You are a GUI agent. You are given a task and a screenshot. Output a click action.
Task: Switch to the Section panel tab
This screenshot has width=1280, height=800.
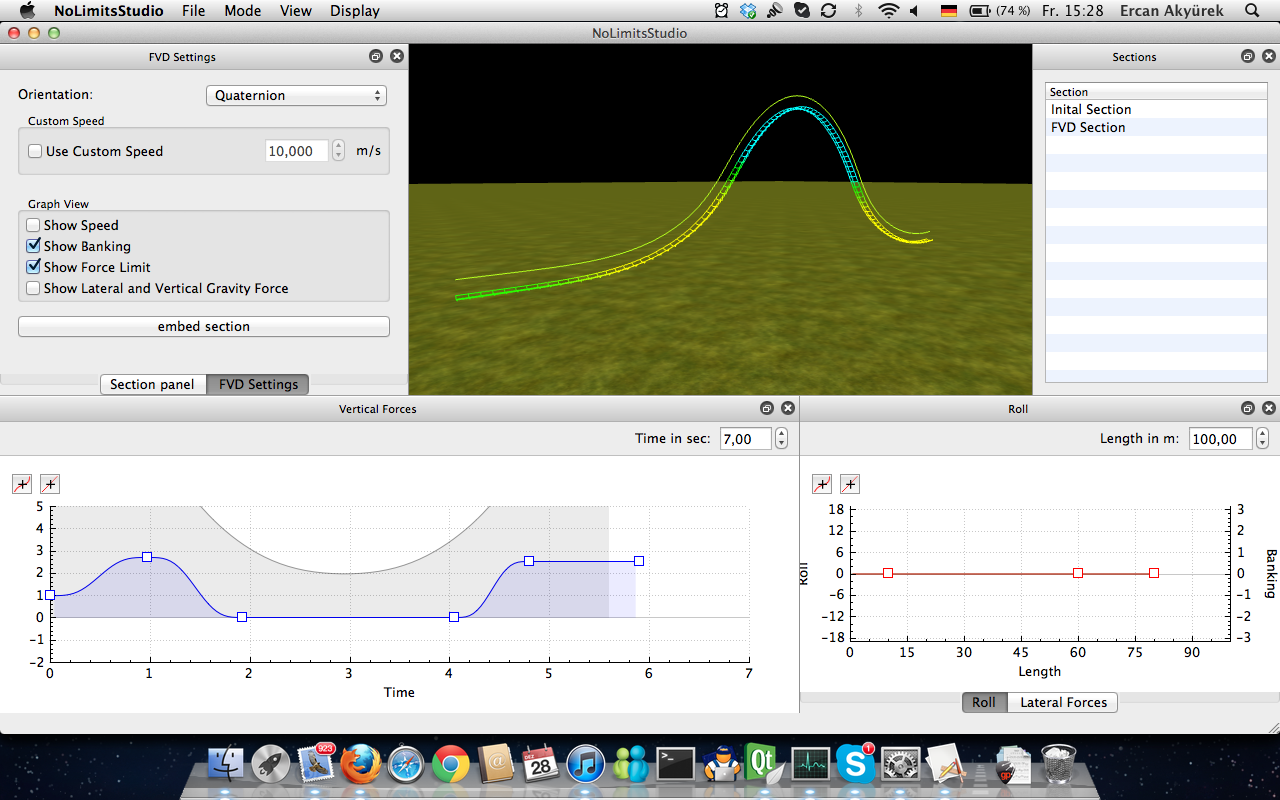(152, 385)
